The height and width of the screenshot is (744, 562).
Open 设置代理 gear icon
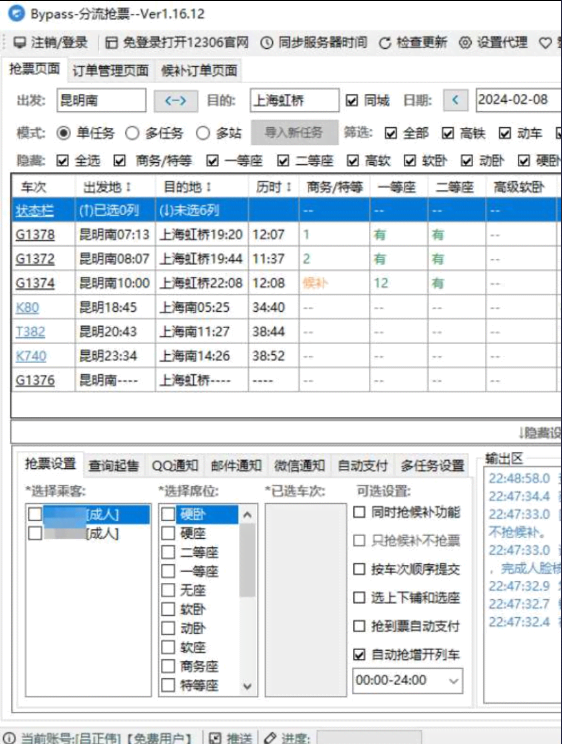tap(465, 43)
